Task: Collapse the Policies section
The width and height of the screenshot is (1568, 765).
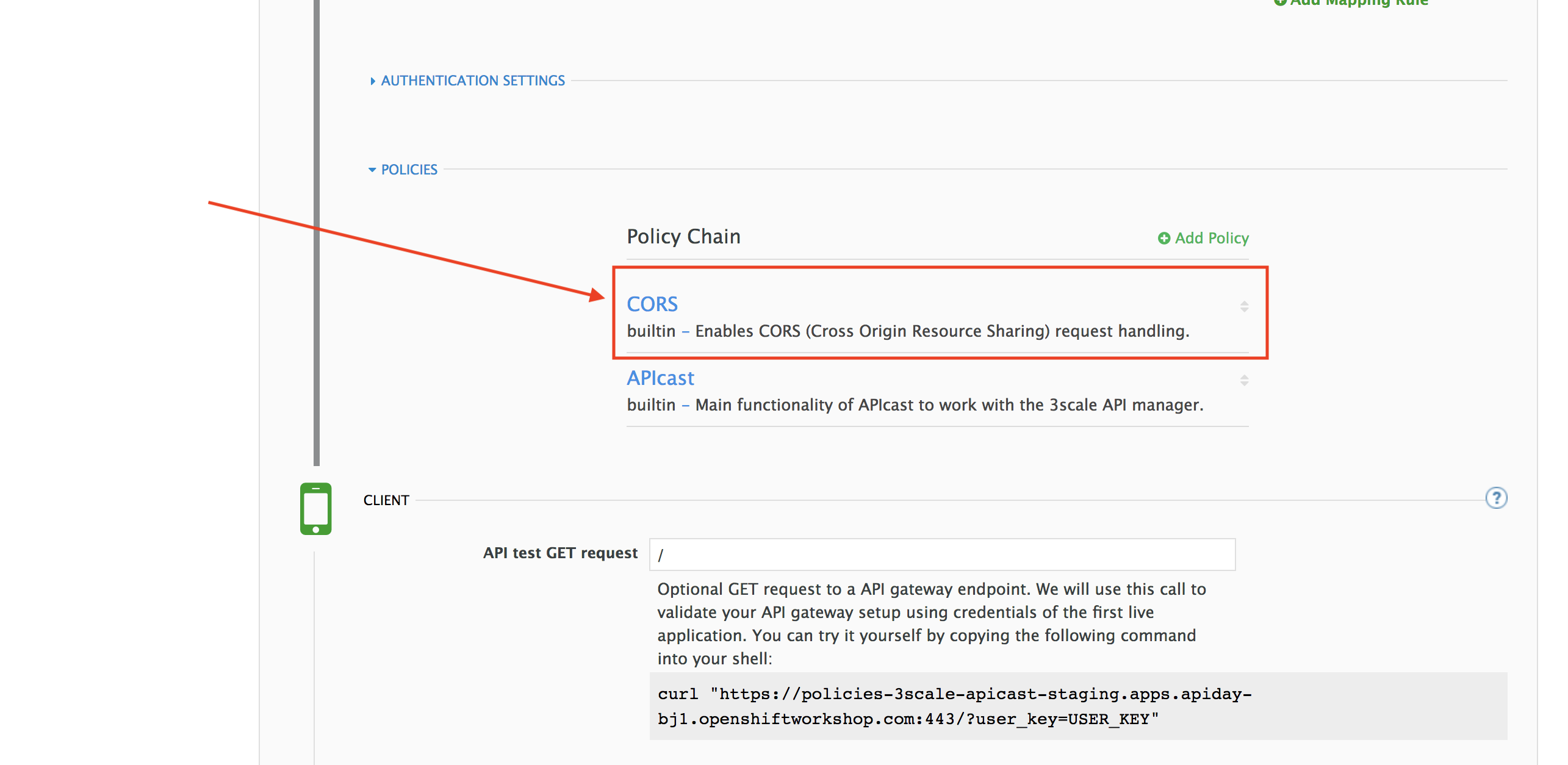Action: (403, 170)
